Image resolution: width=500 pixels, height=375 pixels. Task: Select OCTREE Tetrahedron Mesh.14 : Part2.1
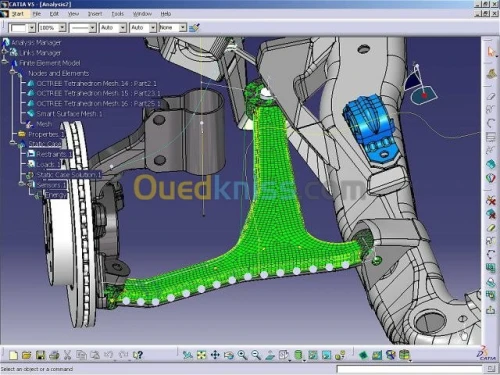click(x=97, y=83)
